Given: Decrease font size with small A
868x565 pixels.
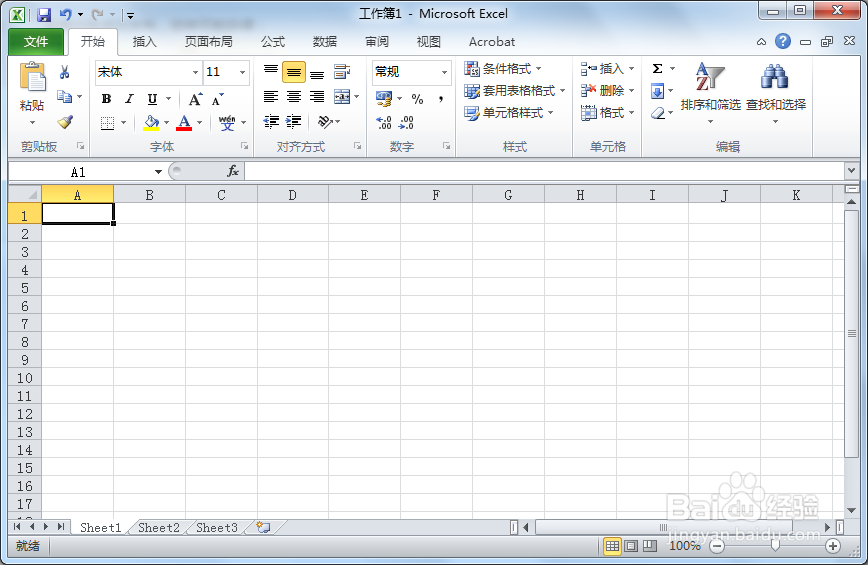Looking at the screenshot, I should [218, 100].
